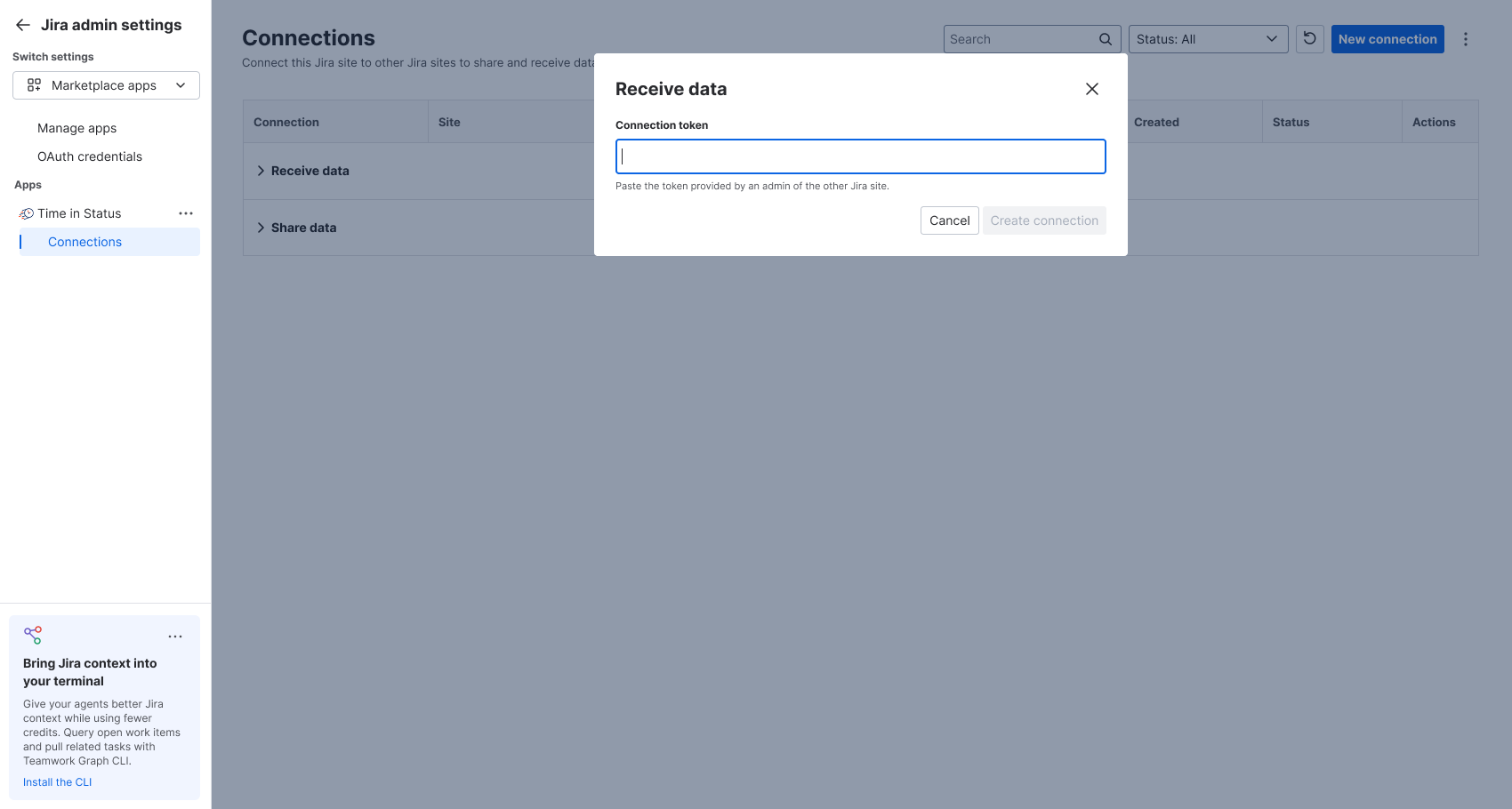Close the Receive data dialog
Image resolution: width=1512 pixels, height=809 pixels.
[x=1092, y=89]
